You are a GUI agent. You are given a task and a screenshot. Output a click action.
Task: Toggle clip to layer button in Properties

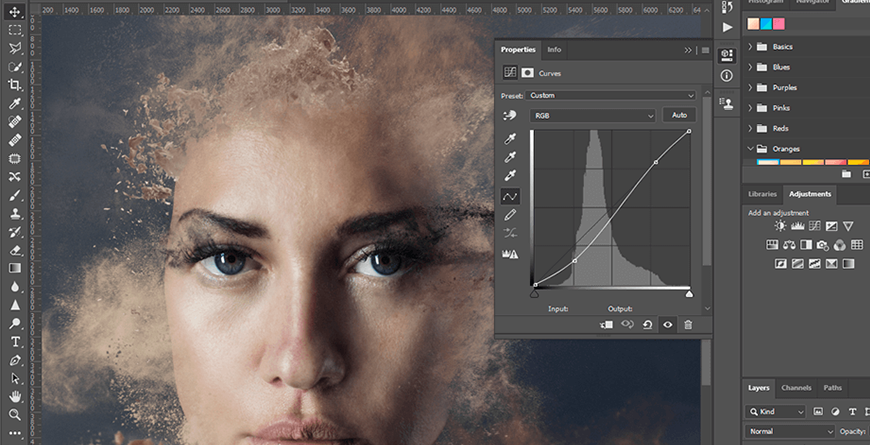(606, 325)
